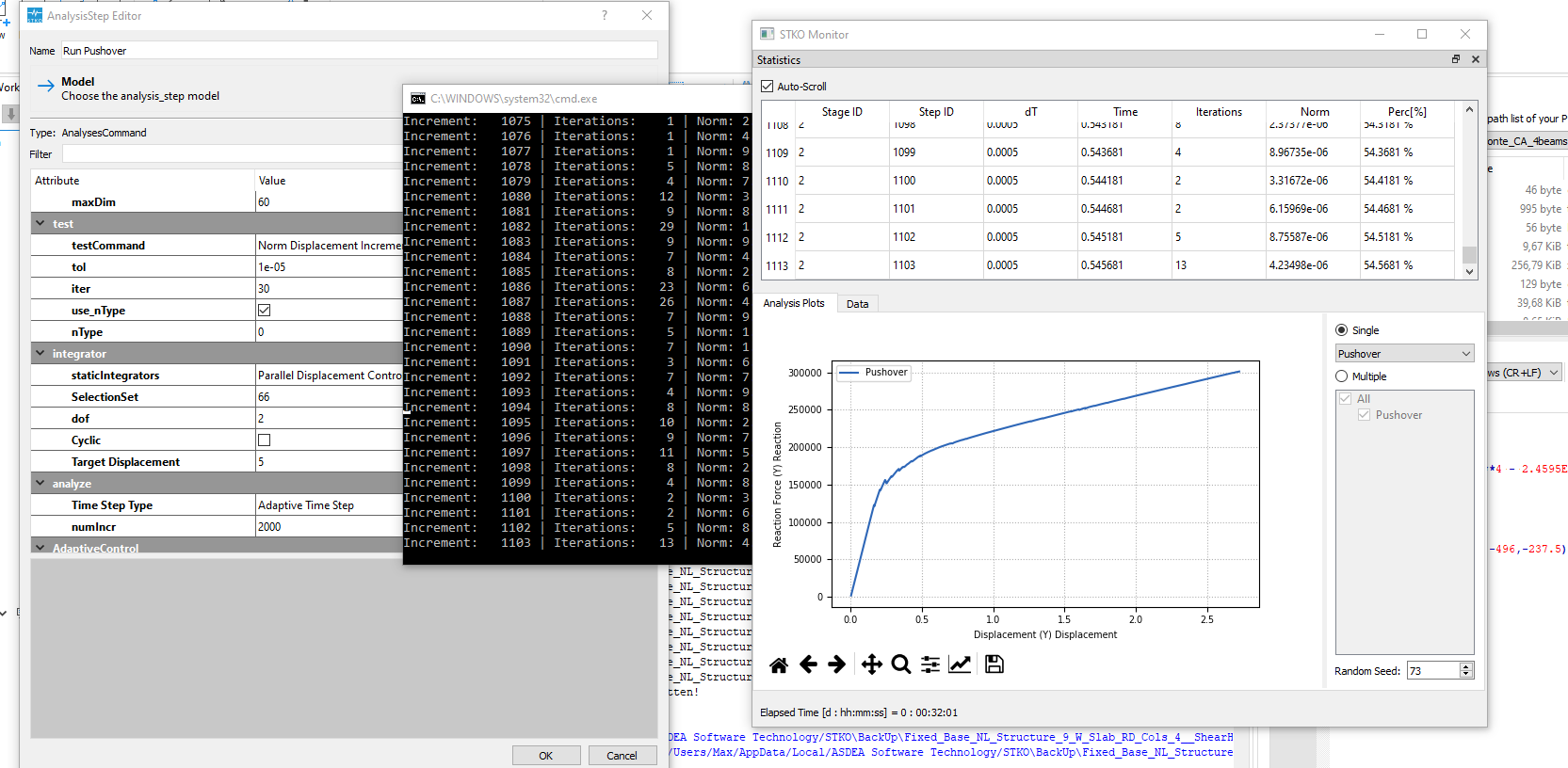Click the Iterations column header
This screenshot has height=768, width=1568.
(1219, 112)
